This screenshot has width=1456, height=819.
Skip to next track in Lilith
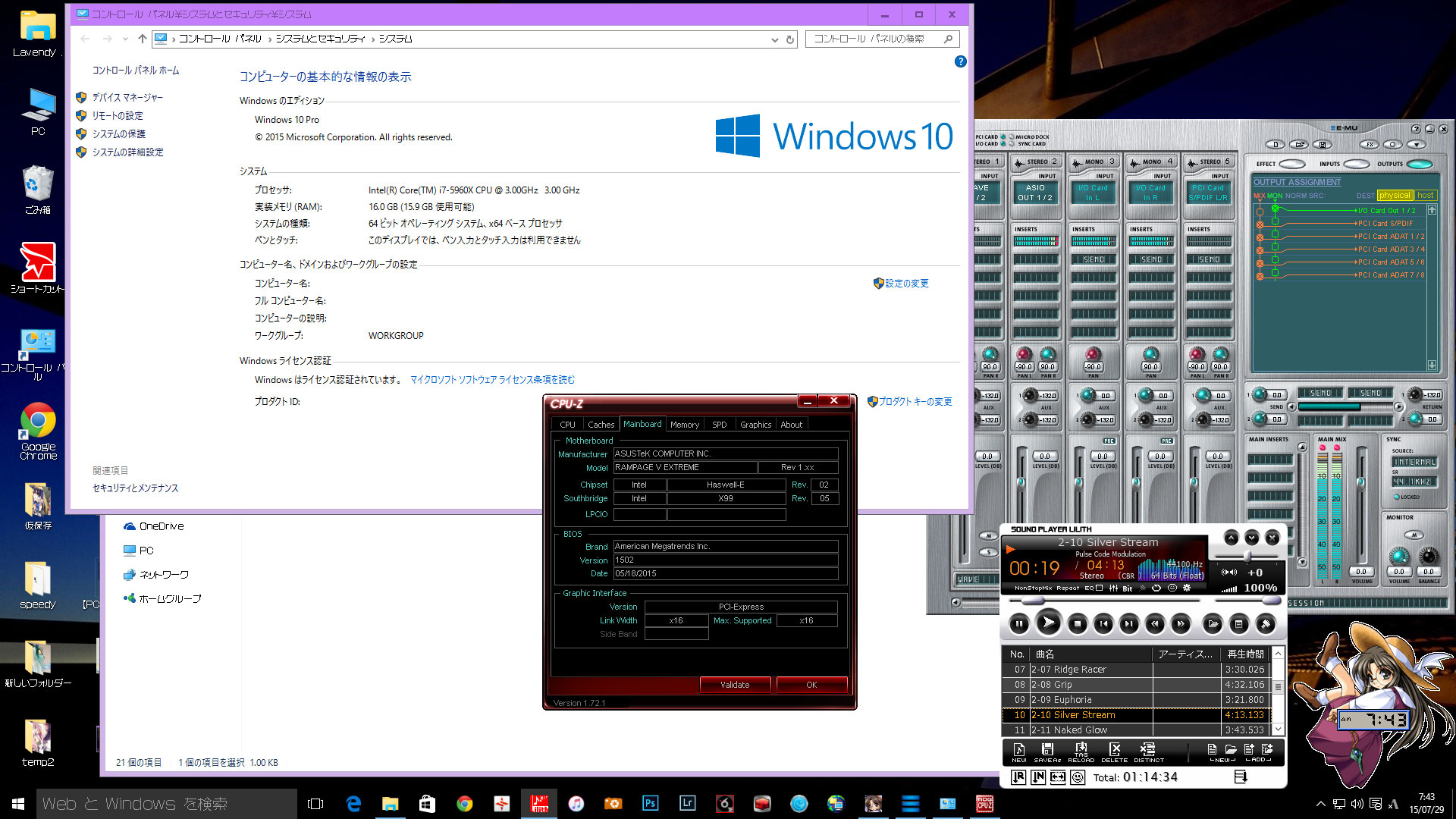(1129, 624)
